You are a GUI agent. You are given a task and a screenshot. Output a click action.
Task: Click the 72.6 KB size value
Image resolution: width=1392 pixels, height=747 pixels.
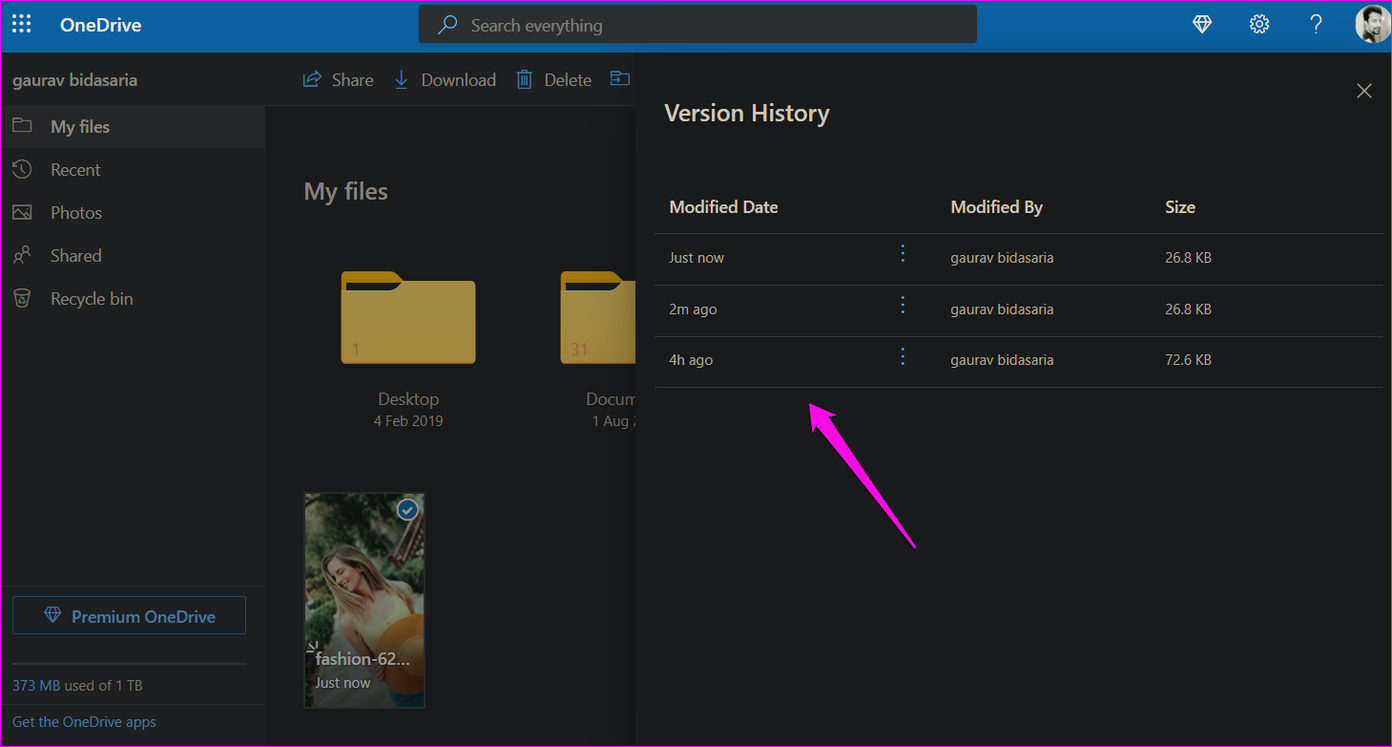1188,360
